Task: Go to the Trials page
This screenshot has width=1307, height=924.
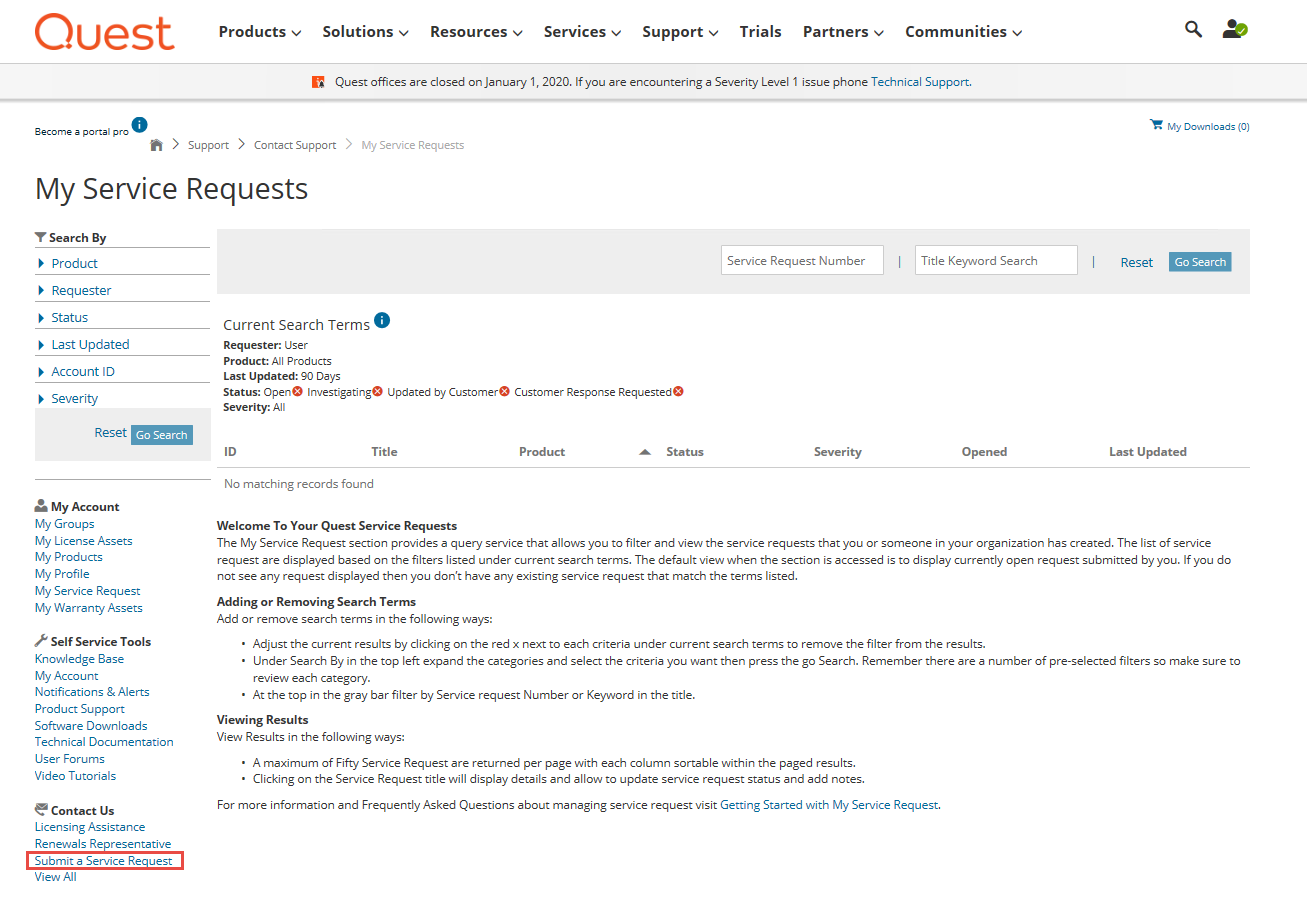Action: [x=760, y=32]
